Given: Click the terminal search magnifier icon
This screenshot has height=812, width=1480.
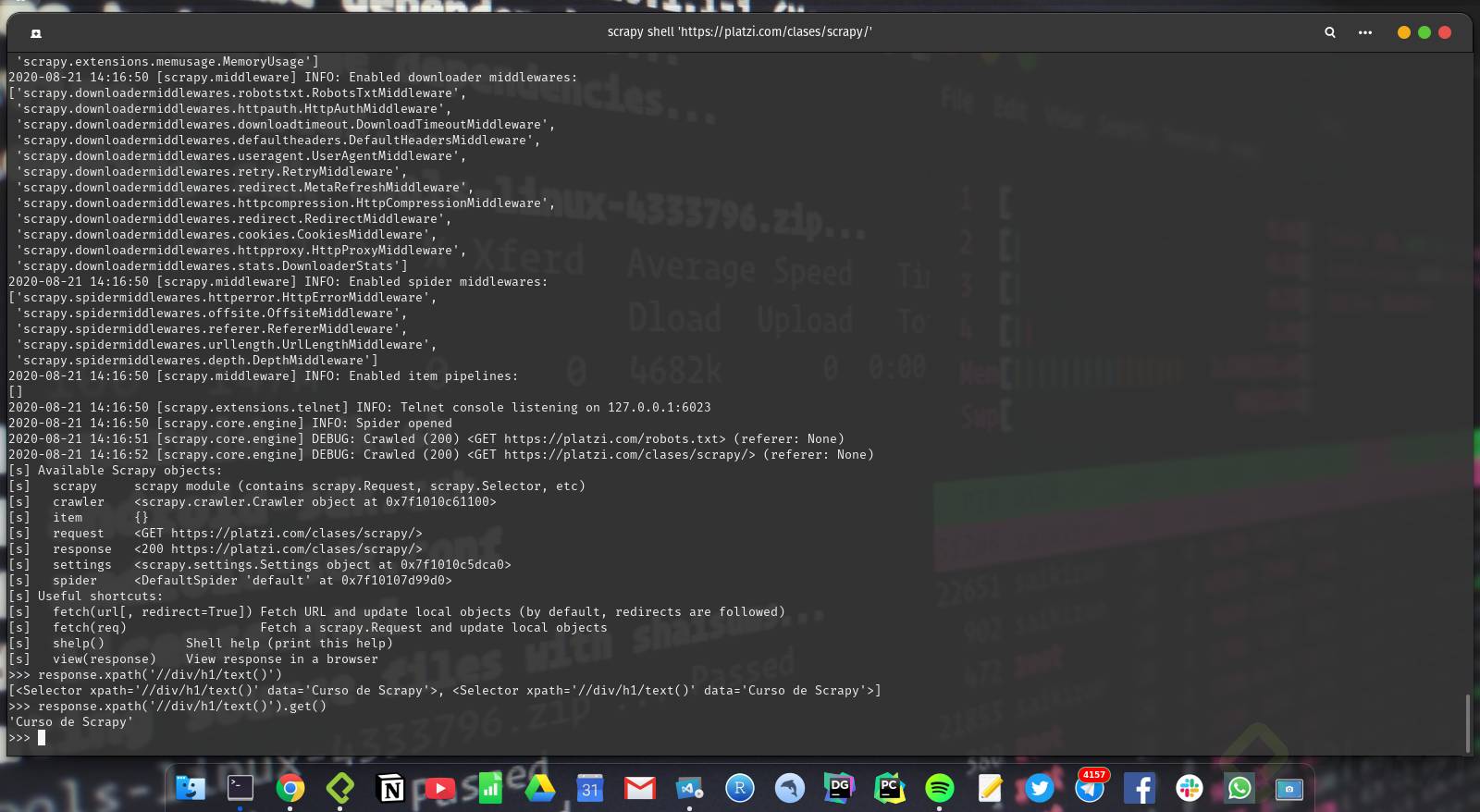Looking at the screenshot, I should pos(1330,32).
